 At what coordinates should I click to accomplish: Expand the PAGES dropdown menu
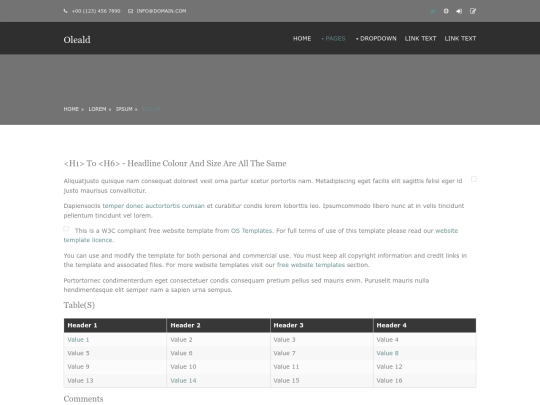[333, 39]
